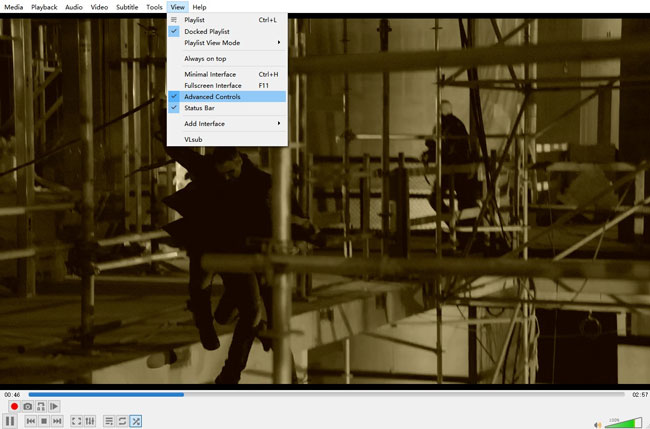Skip to next media
This screenshot has height=429, width=650.
57,421
